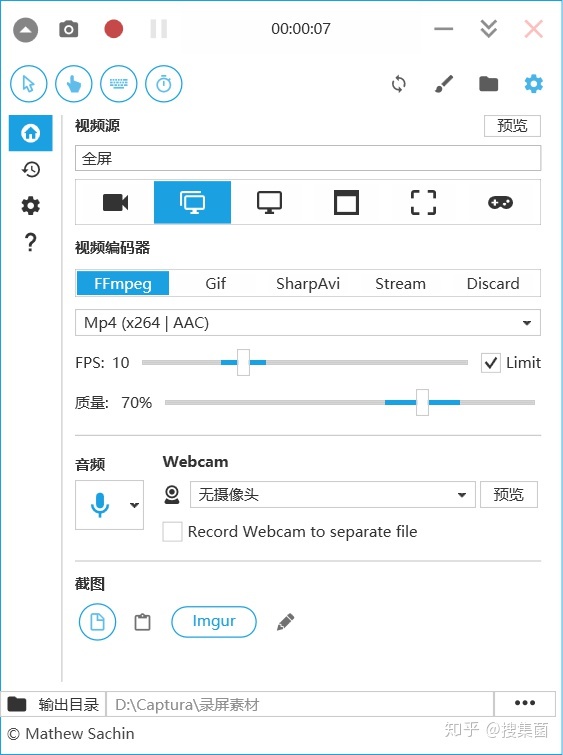Click the blue settings gear in top toolbar
Screen dimensions: 563x755
[x=533, y=84]
